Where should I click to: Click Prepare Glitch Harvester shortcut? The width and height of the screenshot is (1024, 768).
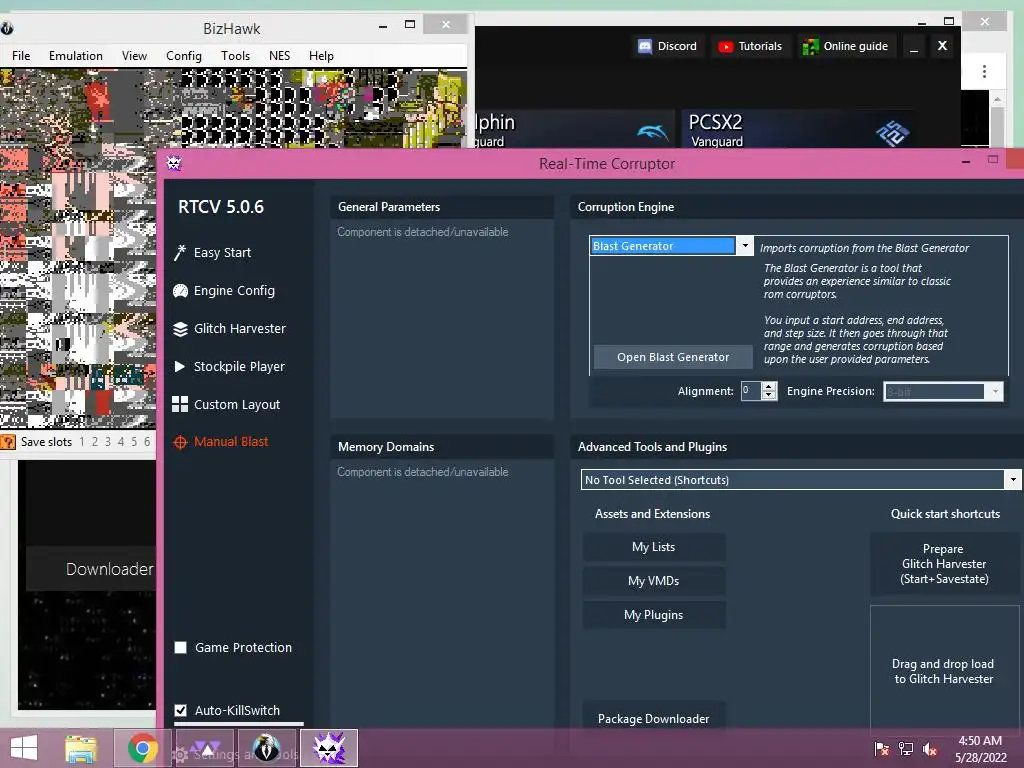944,564
